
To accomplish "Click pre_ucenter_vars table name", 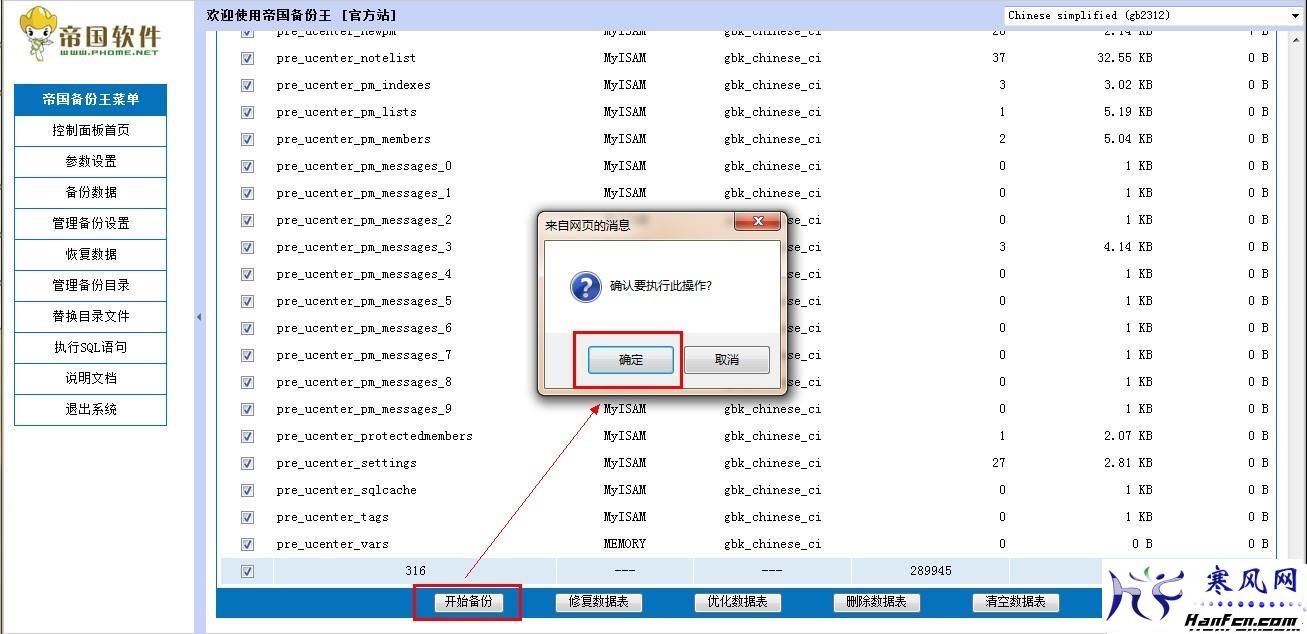I will 332,545.
